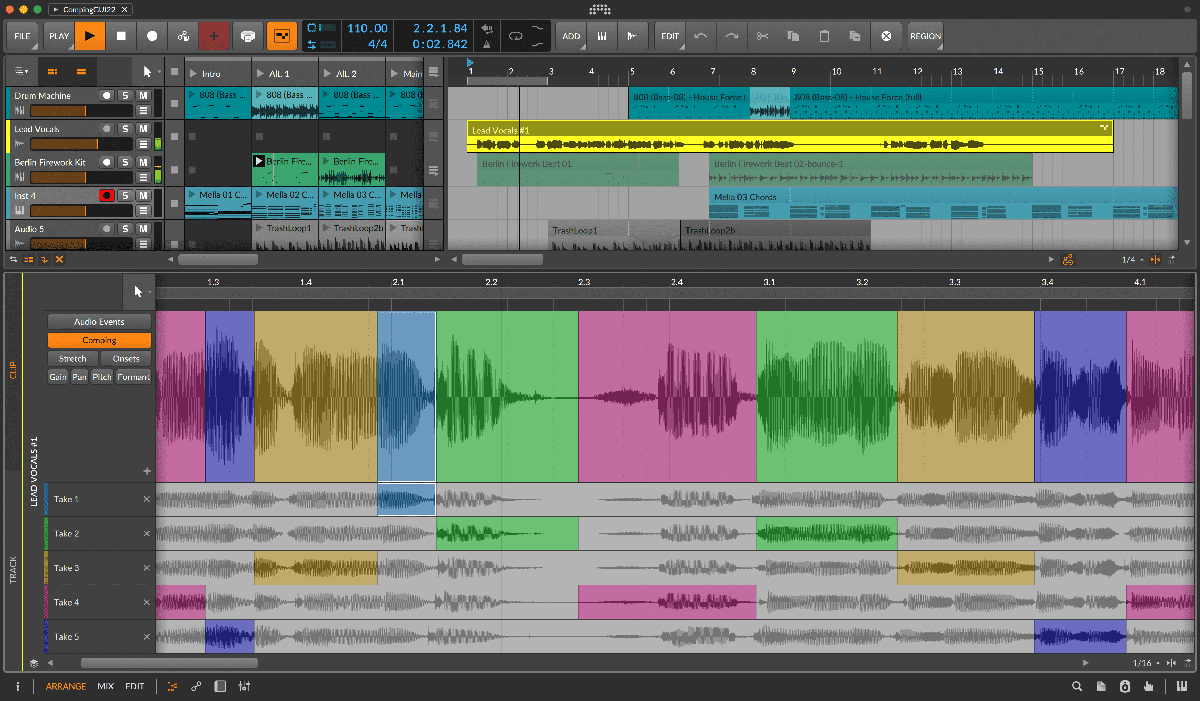
Task: Click the global Record button
Action: coord(152,36)
